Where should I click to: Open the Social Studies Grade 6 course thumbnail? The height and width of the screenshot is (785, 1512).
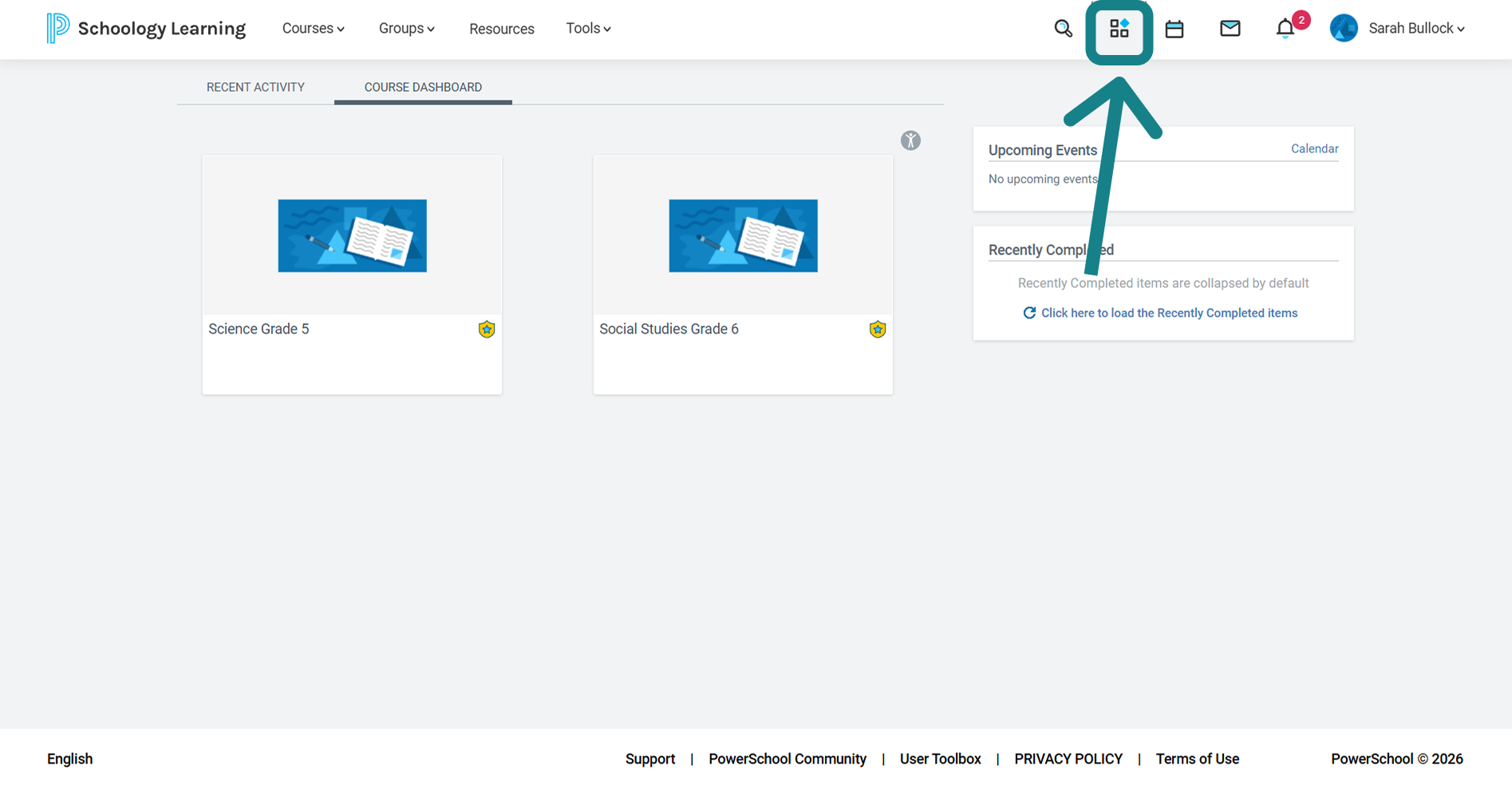pyautogui.click(x=743, y=235)
